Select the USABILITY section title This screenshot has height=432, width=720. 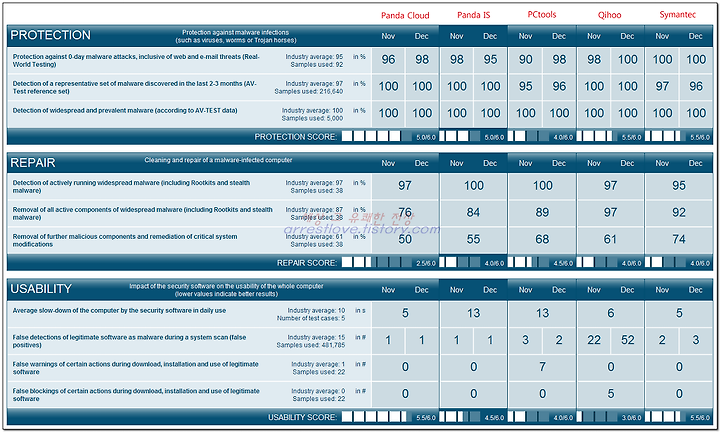click(x=41, y=289)
